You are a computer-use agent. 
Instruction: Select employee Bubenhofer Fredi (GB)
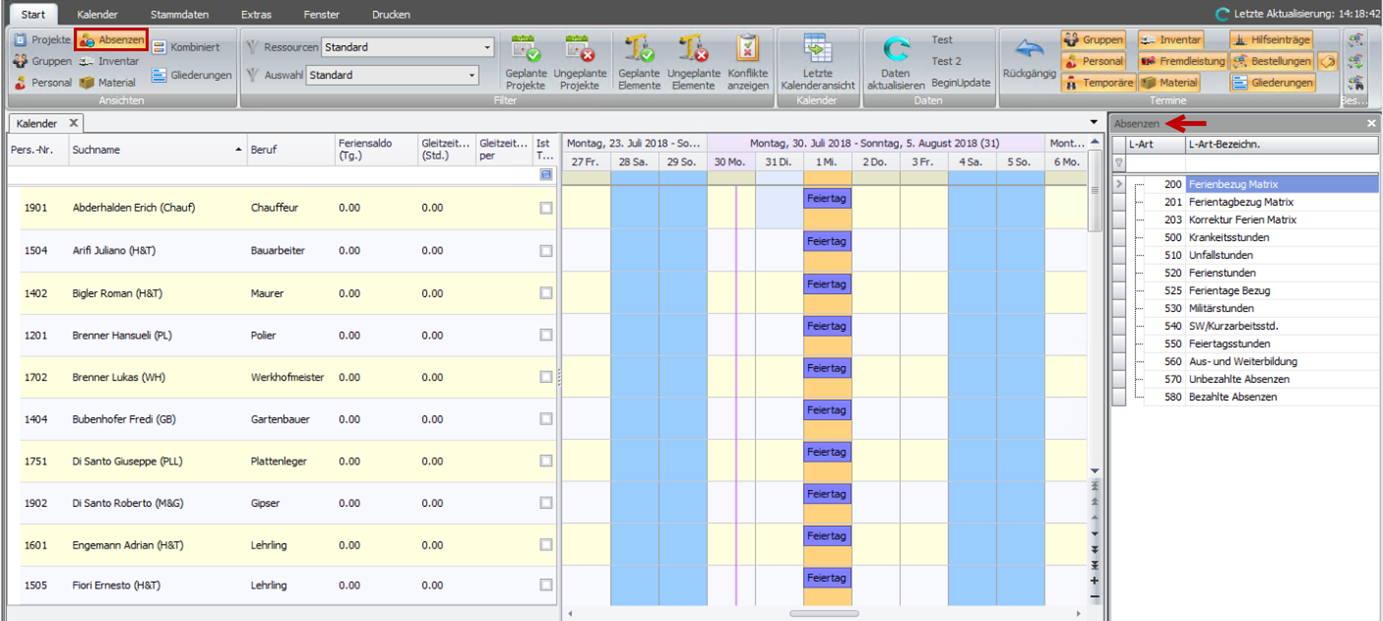tap(124, 420)
